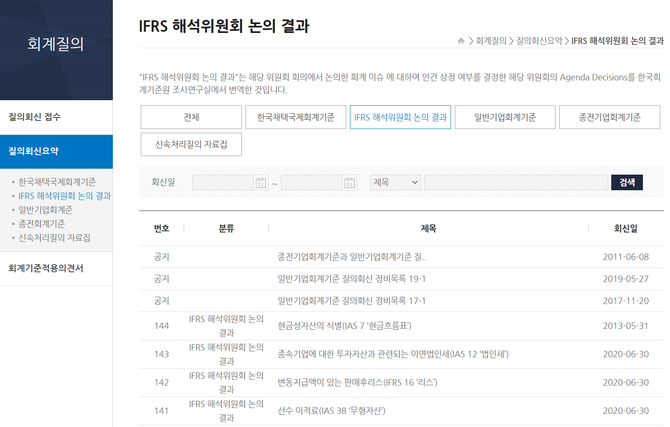This screenshot has width=670, height=427.
Task: Click the start date input field
Action: [x=222, y=182]
